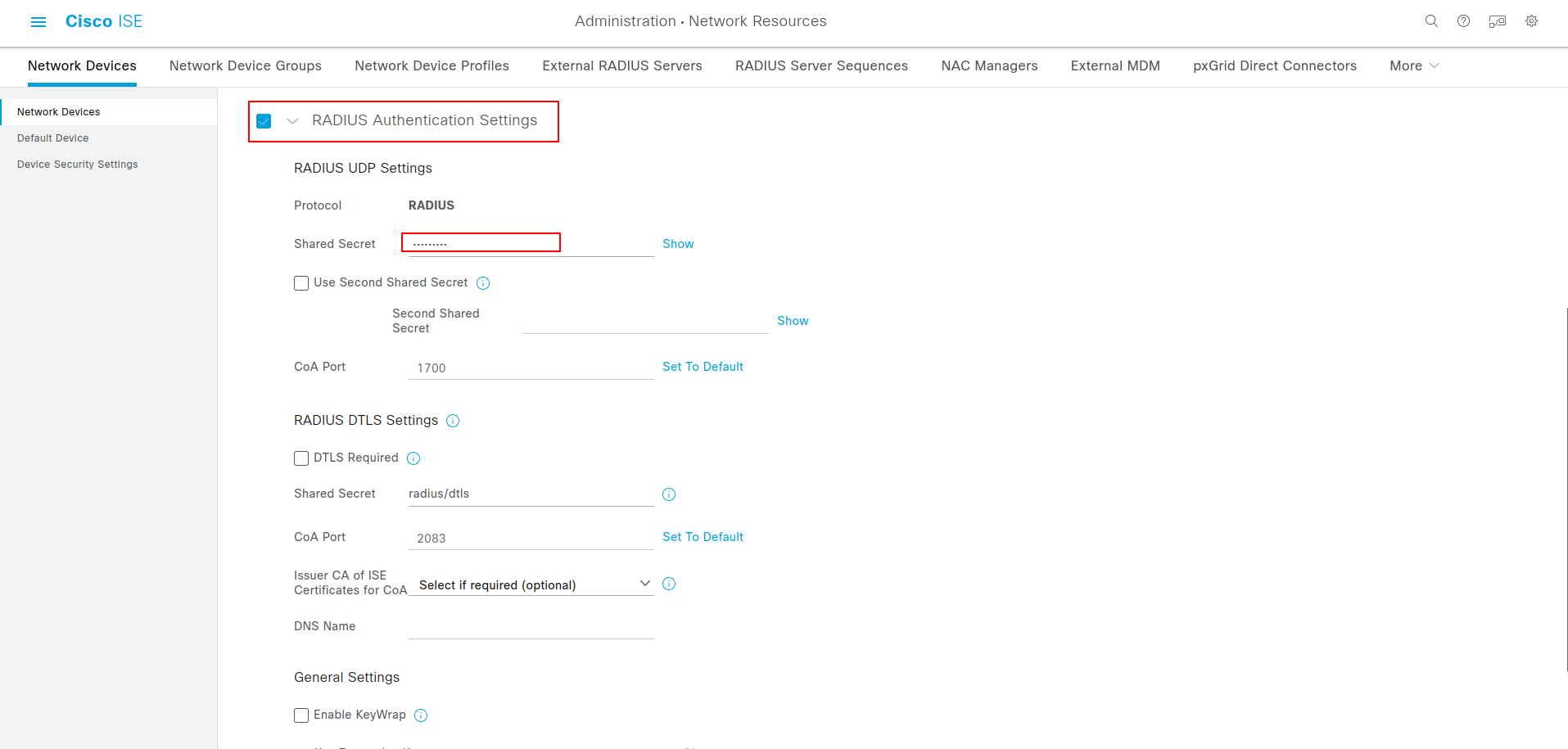Screen dimensions: 1568x749
Task: Select Default Device in the sidebar
Action: (x=53, y=138)
